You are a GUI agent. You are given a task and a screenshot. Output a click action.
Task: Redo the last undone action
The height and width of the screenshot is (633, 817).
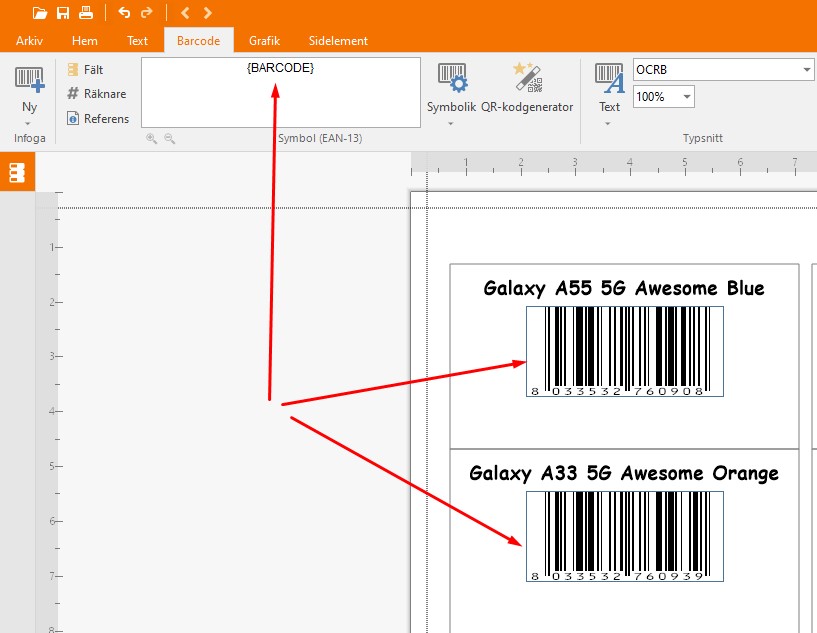click(147, 13)
